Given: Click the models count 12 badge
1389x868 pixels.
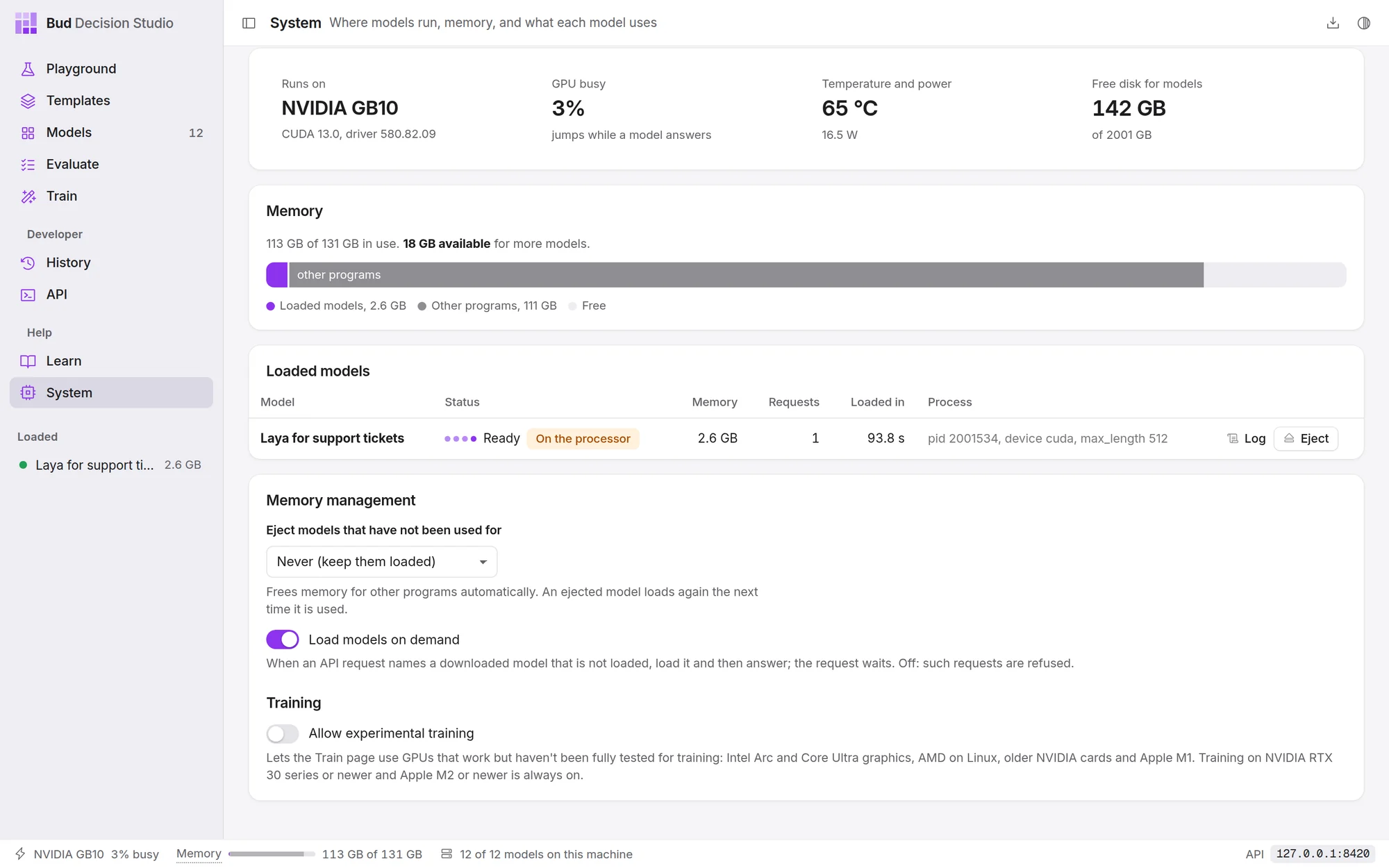Looking at the screenshot, I should pyautogui.click(x=196, y=133).
